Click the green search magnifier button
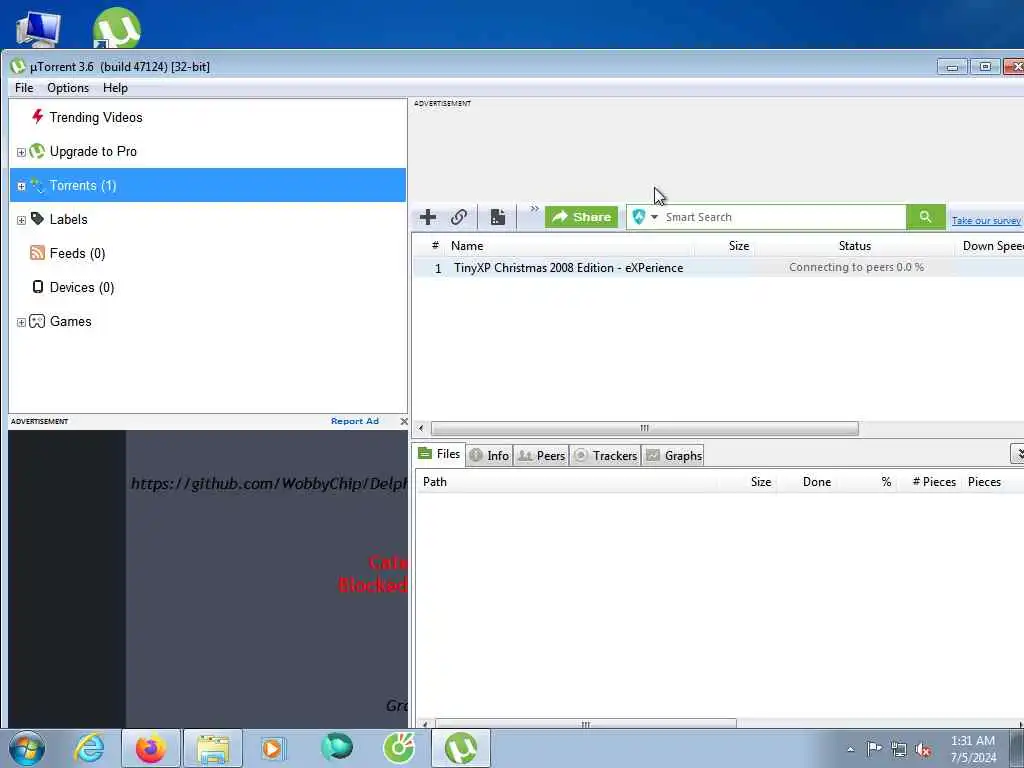 925,217
